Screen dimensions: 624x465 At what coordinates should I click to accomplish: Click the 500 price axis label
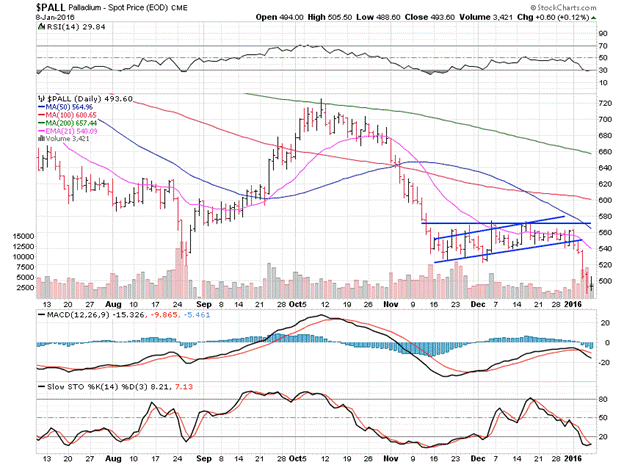605,281
